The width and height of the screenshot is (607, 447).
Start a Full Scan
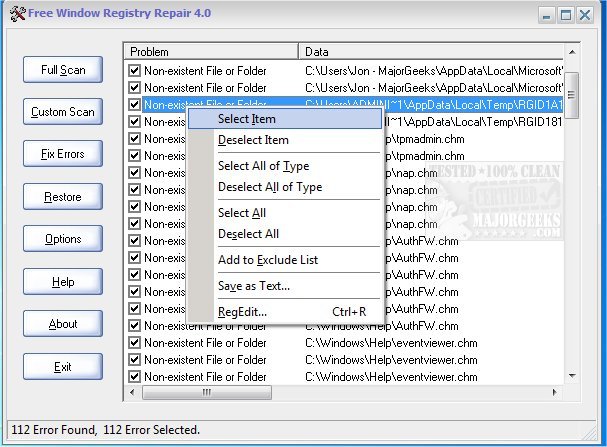click(63, 70)
